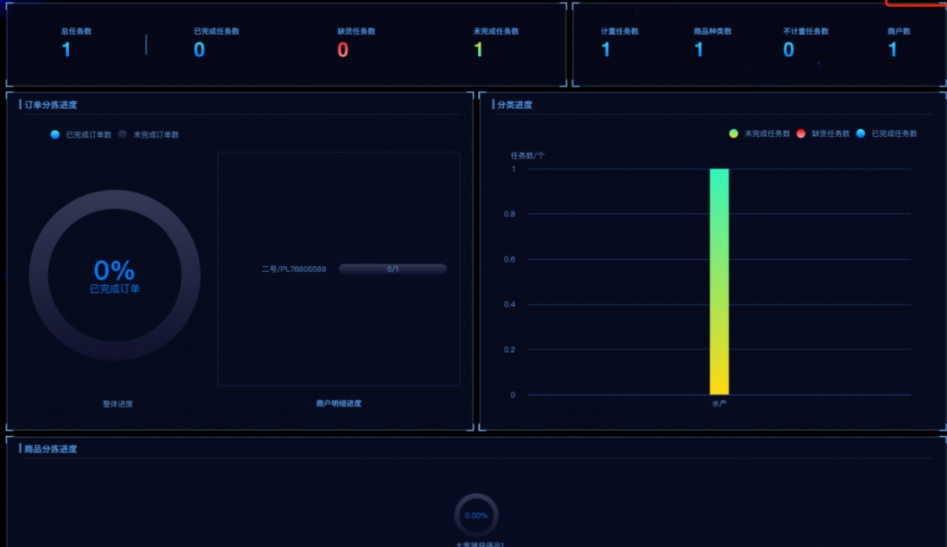Screen dimensions: 947x547
Task: Select the 二号/PL78605569 merchant label
Action: pos(294,269)
